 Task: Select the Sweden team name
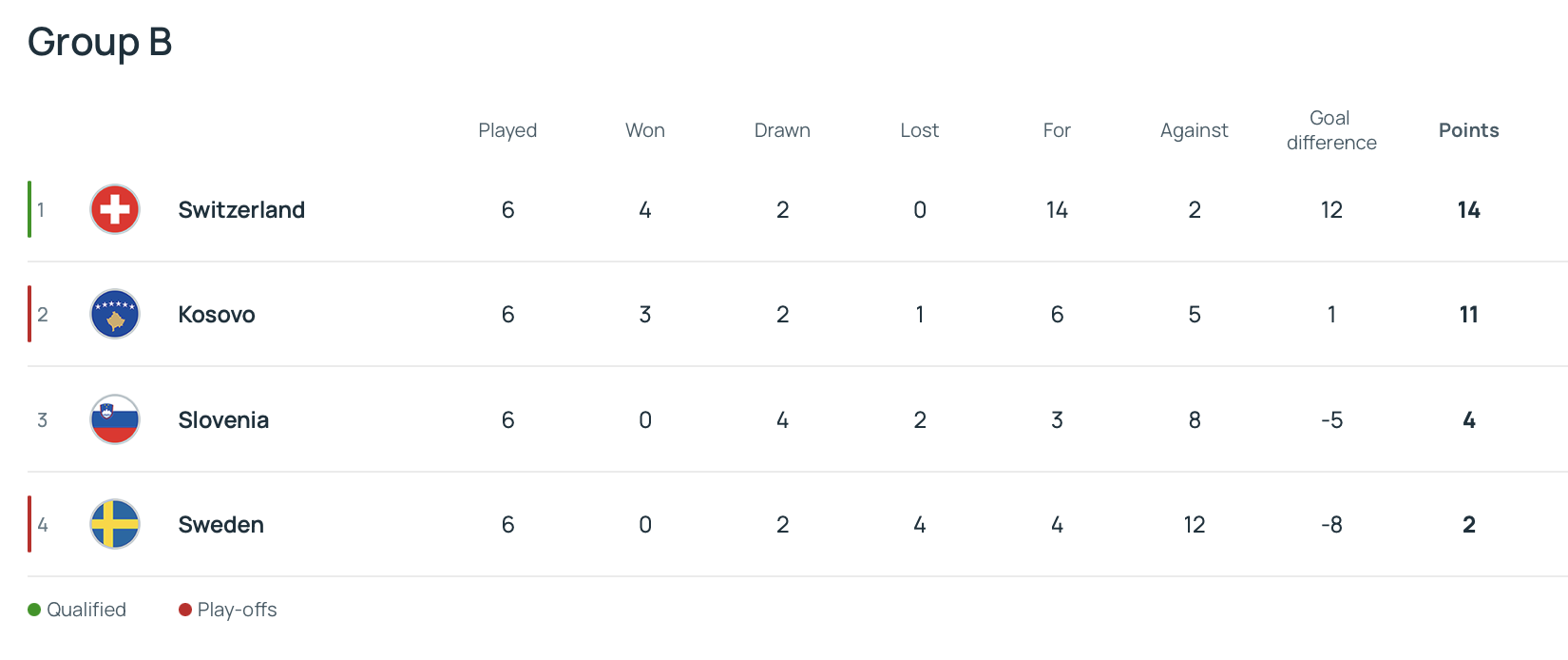(220, 525)
